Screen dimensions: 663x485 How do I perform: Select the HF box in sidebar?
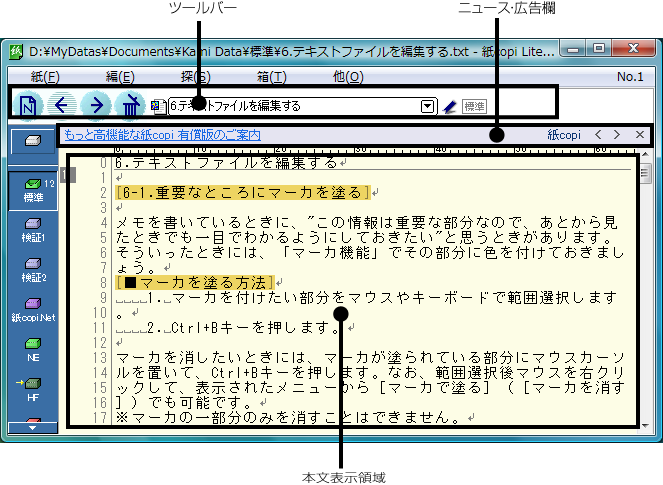point(33,387)
